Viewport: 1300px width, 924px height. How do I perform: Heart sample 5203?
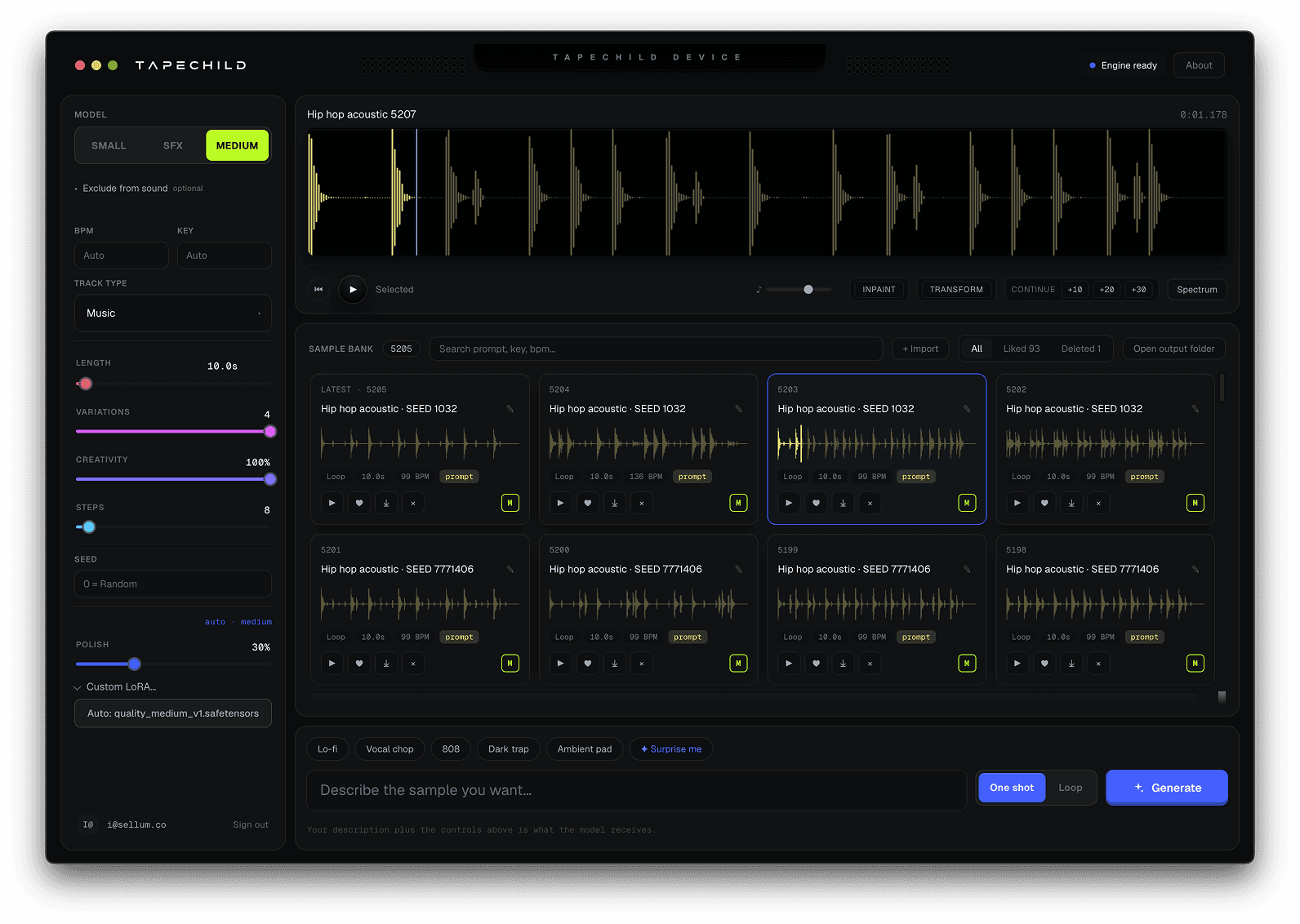pyautogui.click(x=816, y=503)
